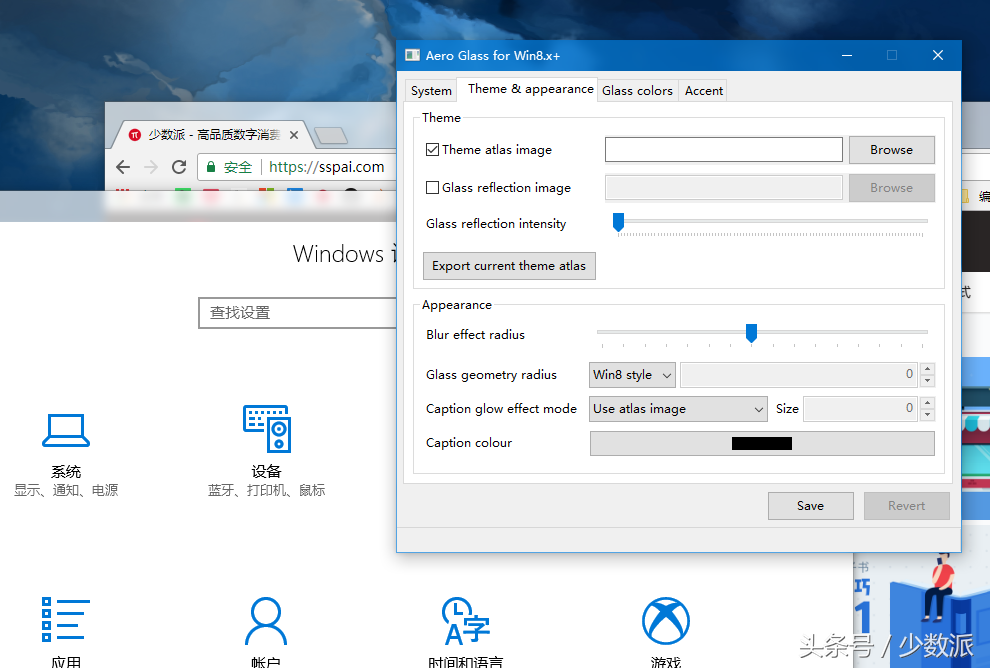Expand the Win8 style geometry dropdown
This screenshot has height=668, width=990.
click(632, 375)
